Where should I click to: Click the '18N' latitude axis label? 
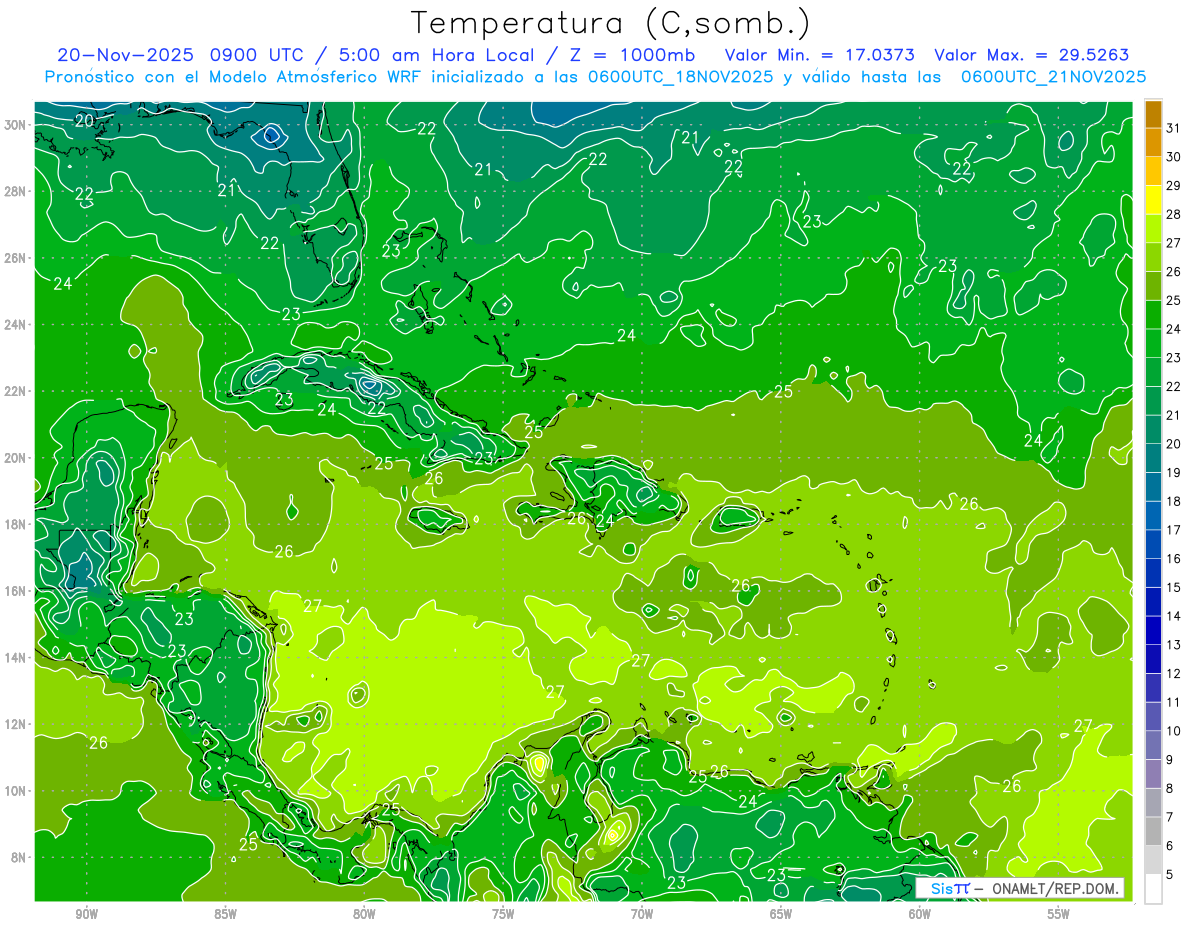click(x=15, y=524)
